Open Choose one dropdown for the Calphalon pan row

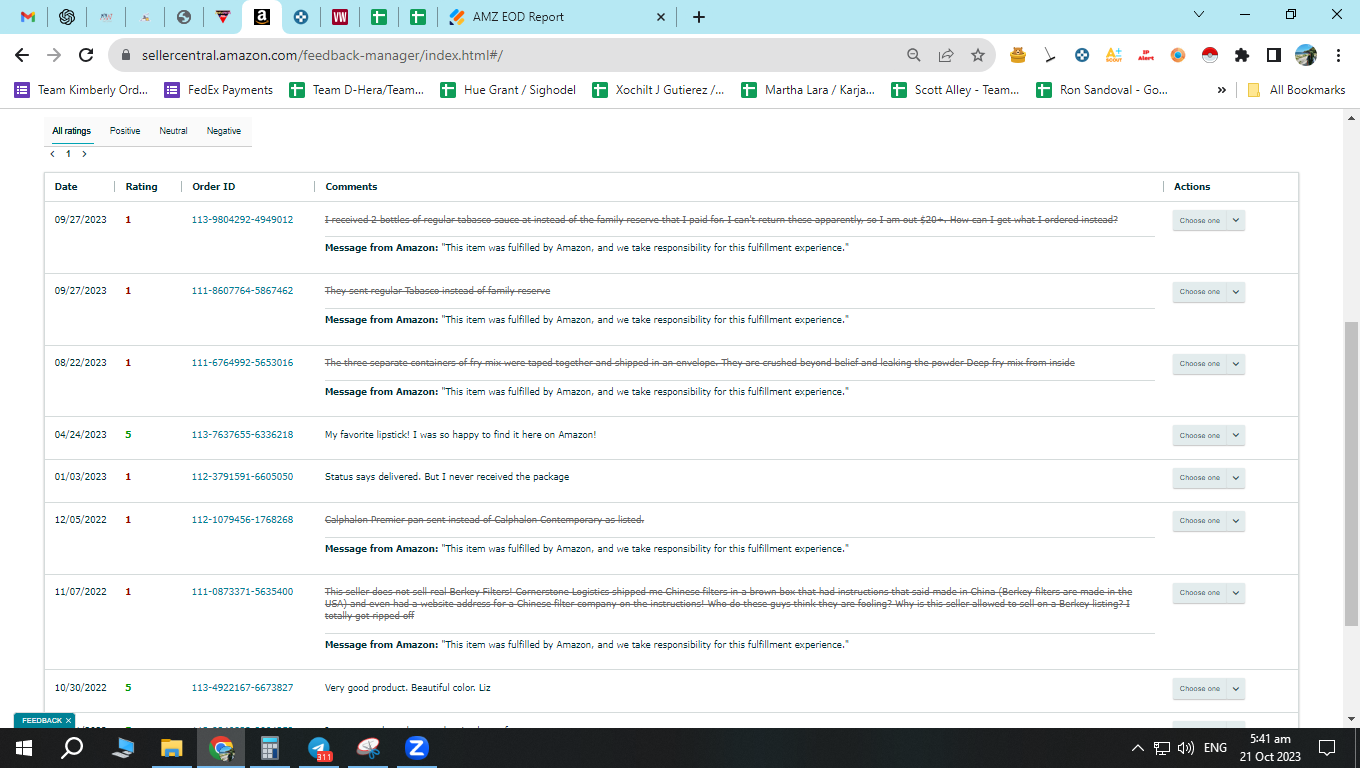pos(1208,521)
